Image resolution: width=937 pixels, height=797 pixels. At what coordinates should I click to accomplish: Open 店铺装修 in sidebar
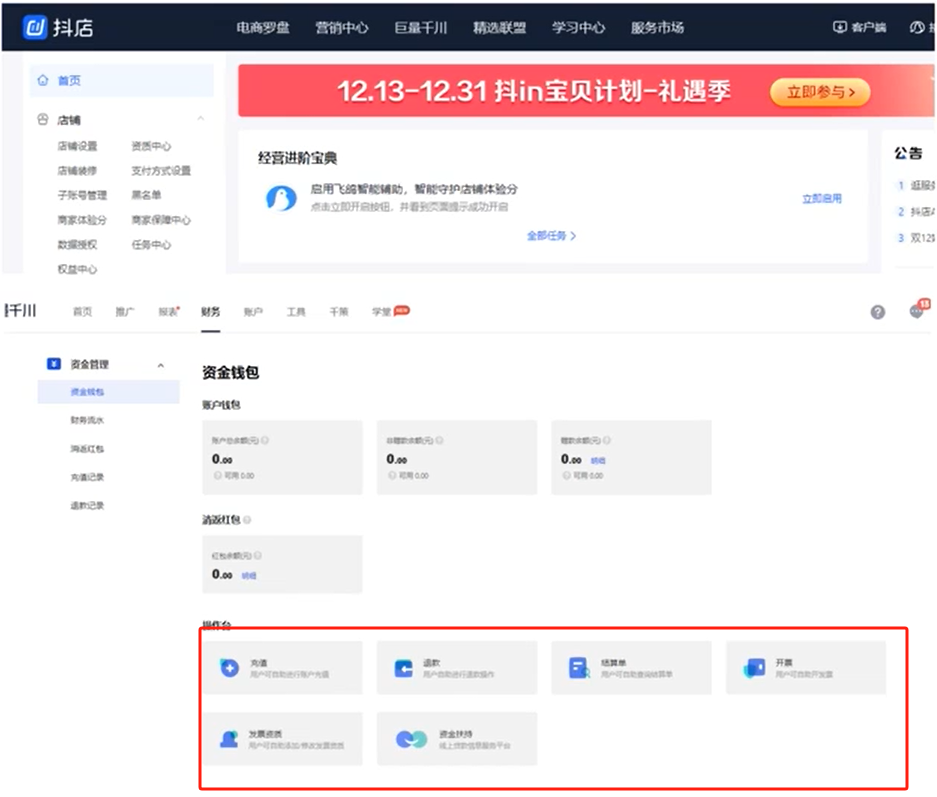77,170
